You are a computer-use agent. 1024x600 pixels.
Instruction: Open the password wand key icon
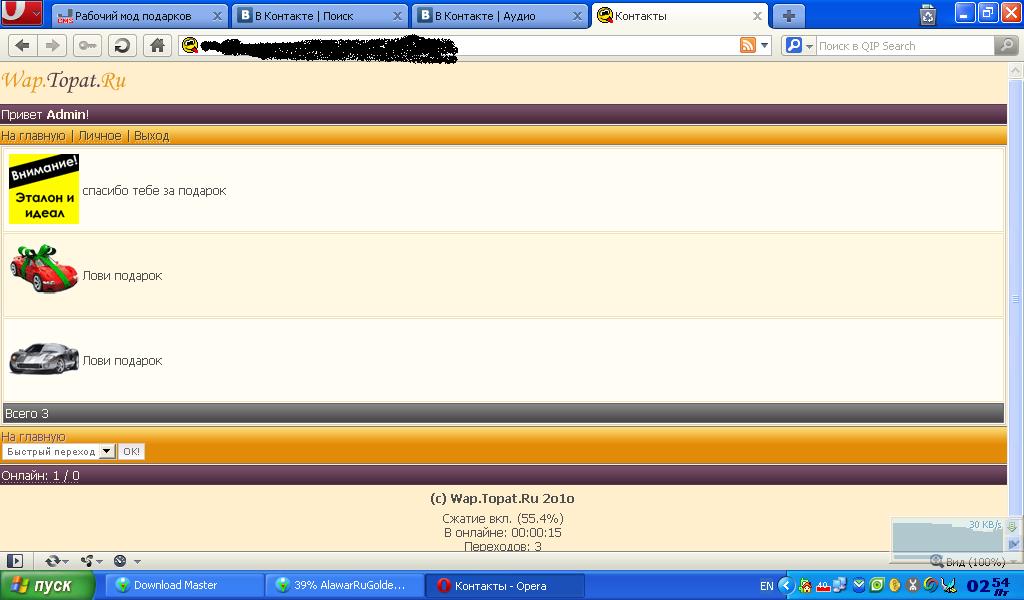coord(88,46)
